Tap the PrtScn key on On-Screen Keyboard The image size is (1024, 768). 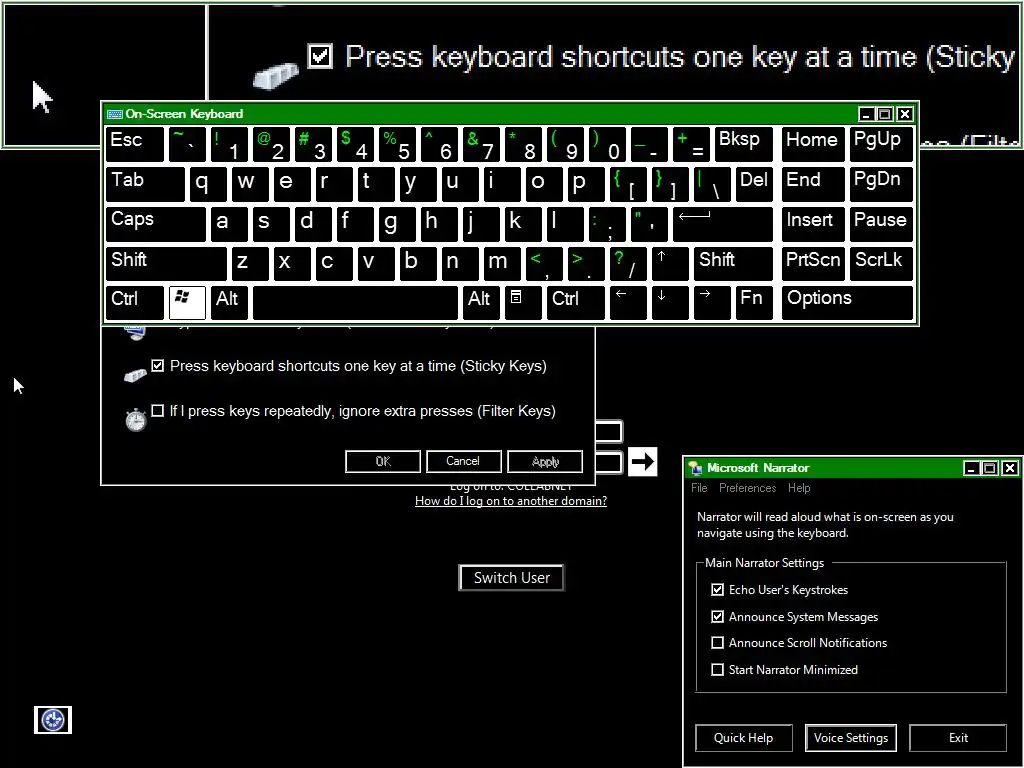(813, 263)
